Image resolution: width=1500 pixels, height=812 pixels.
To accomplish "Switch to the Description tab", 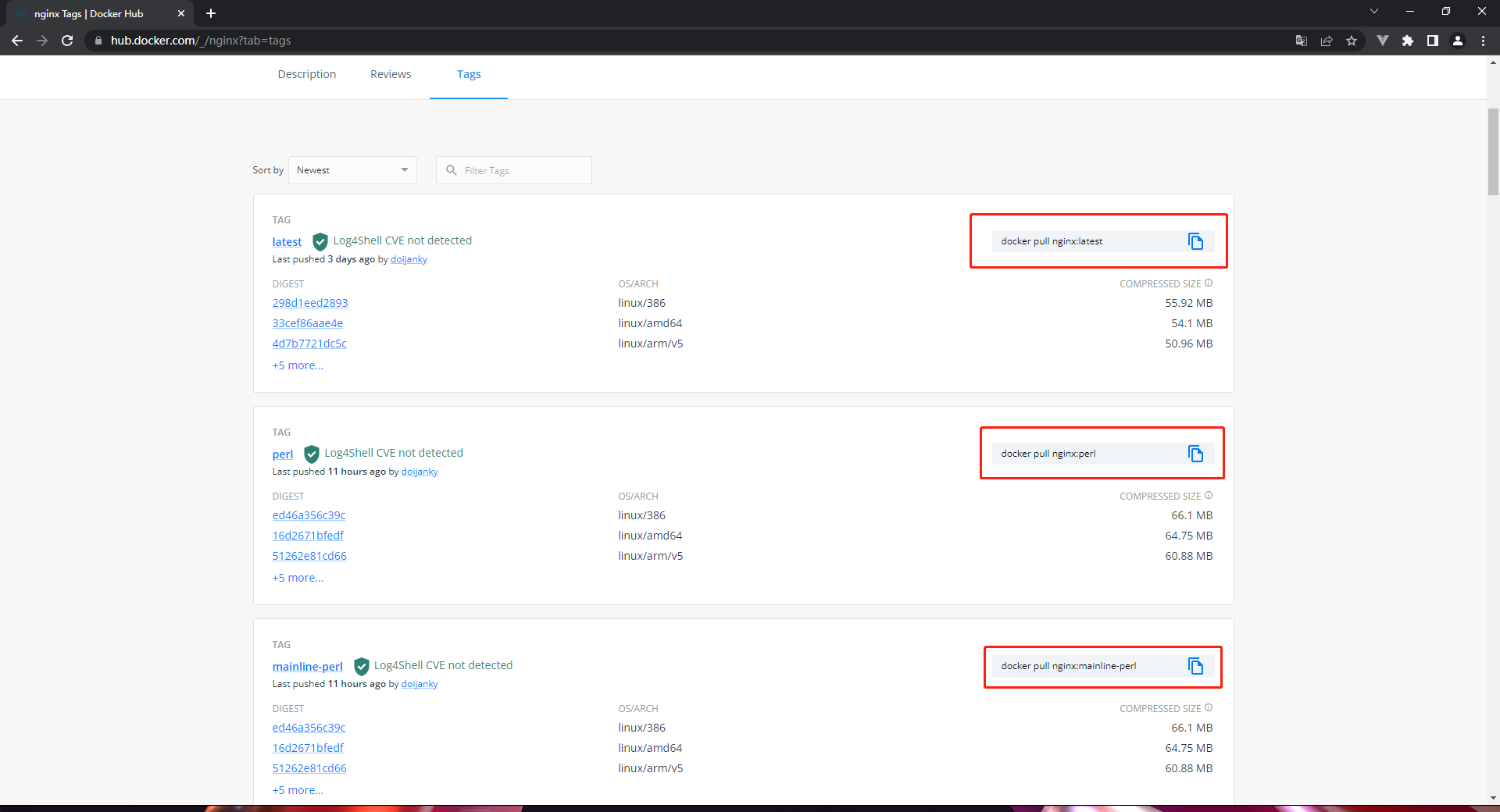I will tap(307, 74).
